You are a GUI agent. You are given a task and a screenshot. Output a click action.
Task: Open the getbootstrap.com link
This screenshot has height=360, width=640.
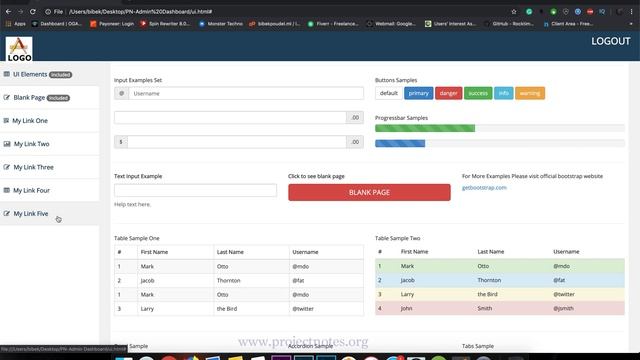pos(484,188)
